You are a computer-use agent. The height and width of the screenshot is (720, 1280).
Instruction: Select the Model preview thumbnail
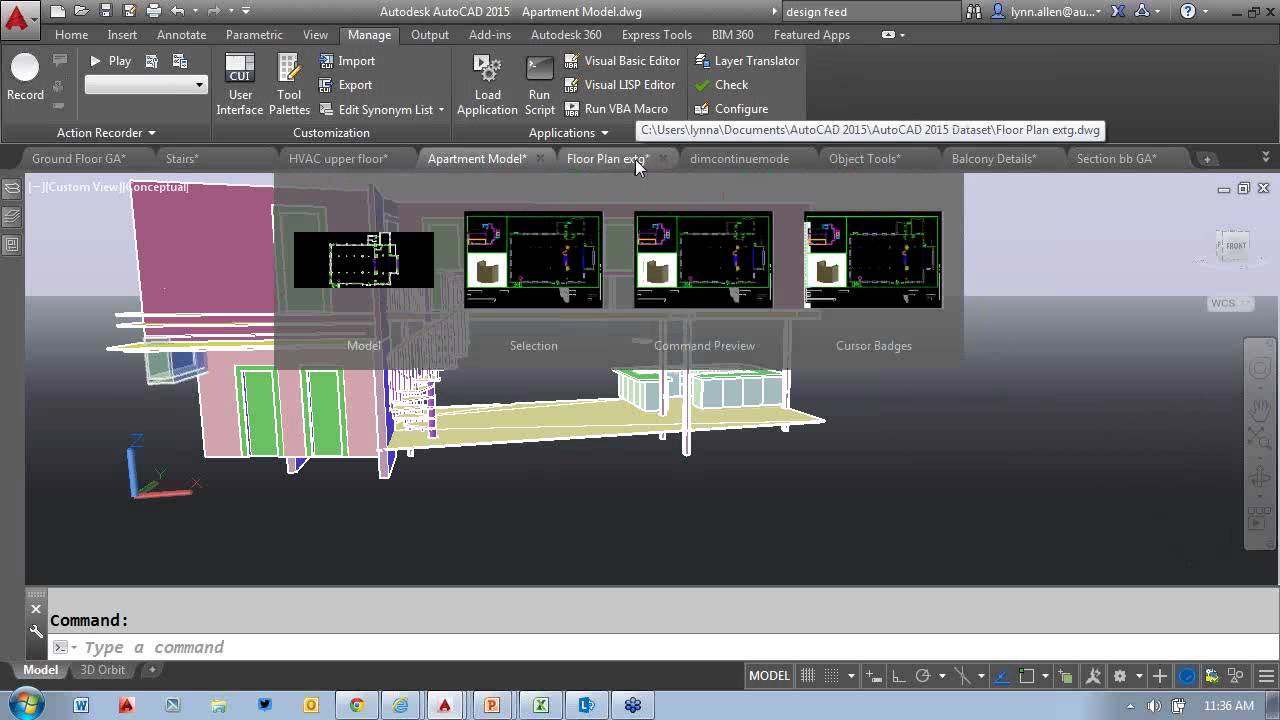(x=364, y=260)
